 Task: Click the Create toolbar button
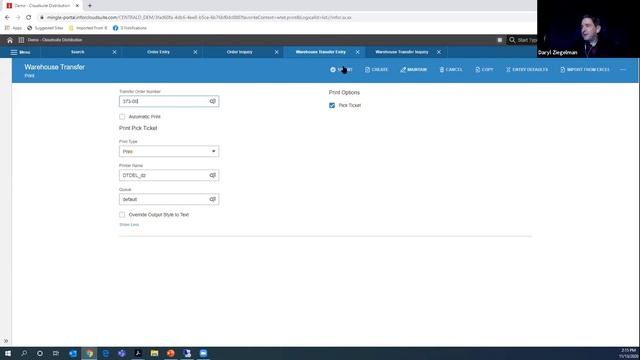pos(376,70)
